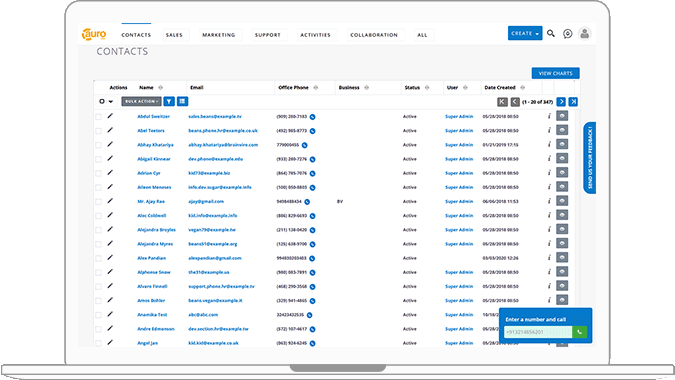Tick checkbox for Abdul Sweitzer
This screenshot has height=380, width=675.
(99, 117)
